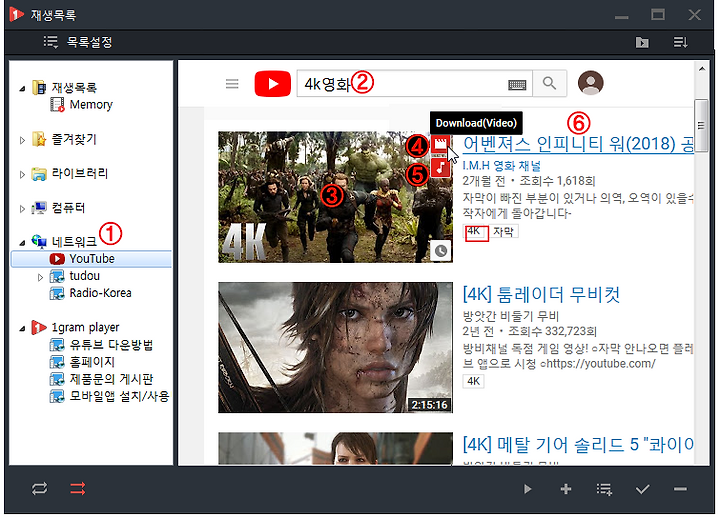The image size is (720, 518).
Task: Expand the 라이브러리 library node
Action: pos(22,174)
